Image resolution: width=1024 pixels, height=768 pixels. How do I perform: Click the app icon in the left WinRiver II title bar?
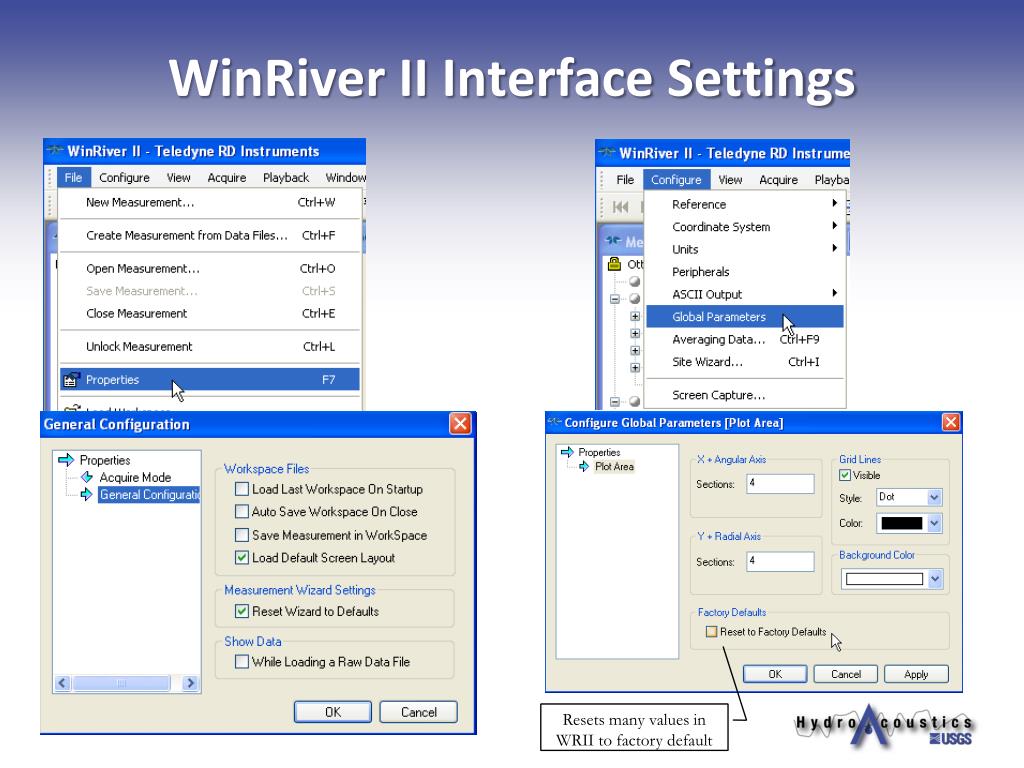pyautogui.click(x=55, y=151)
